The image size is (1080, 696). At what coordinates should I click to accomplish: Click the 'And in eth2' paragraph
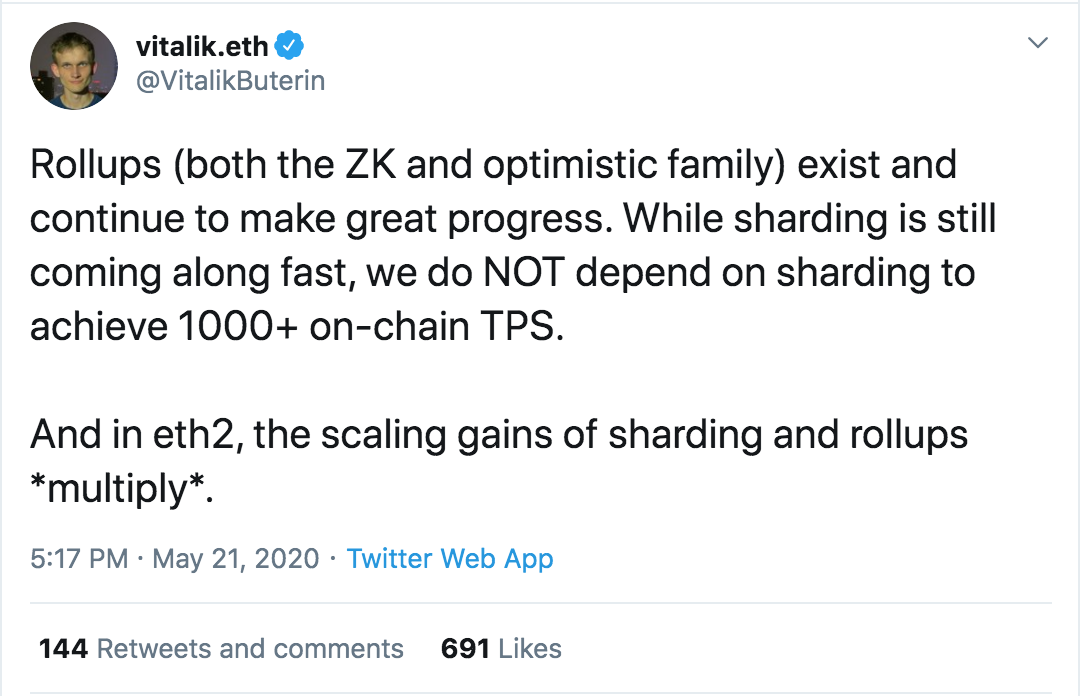(499, 462)
